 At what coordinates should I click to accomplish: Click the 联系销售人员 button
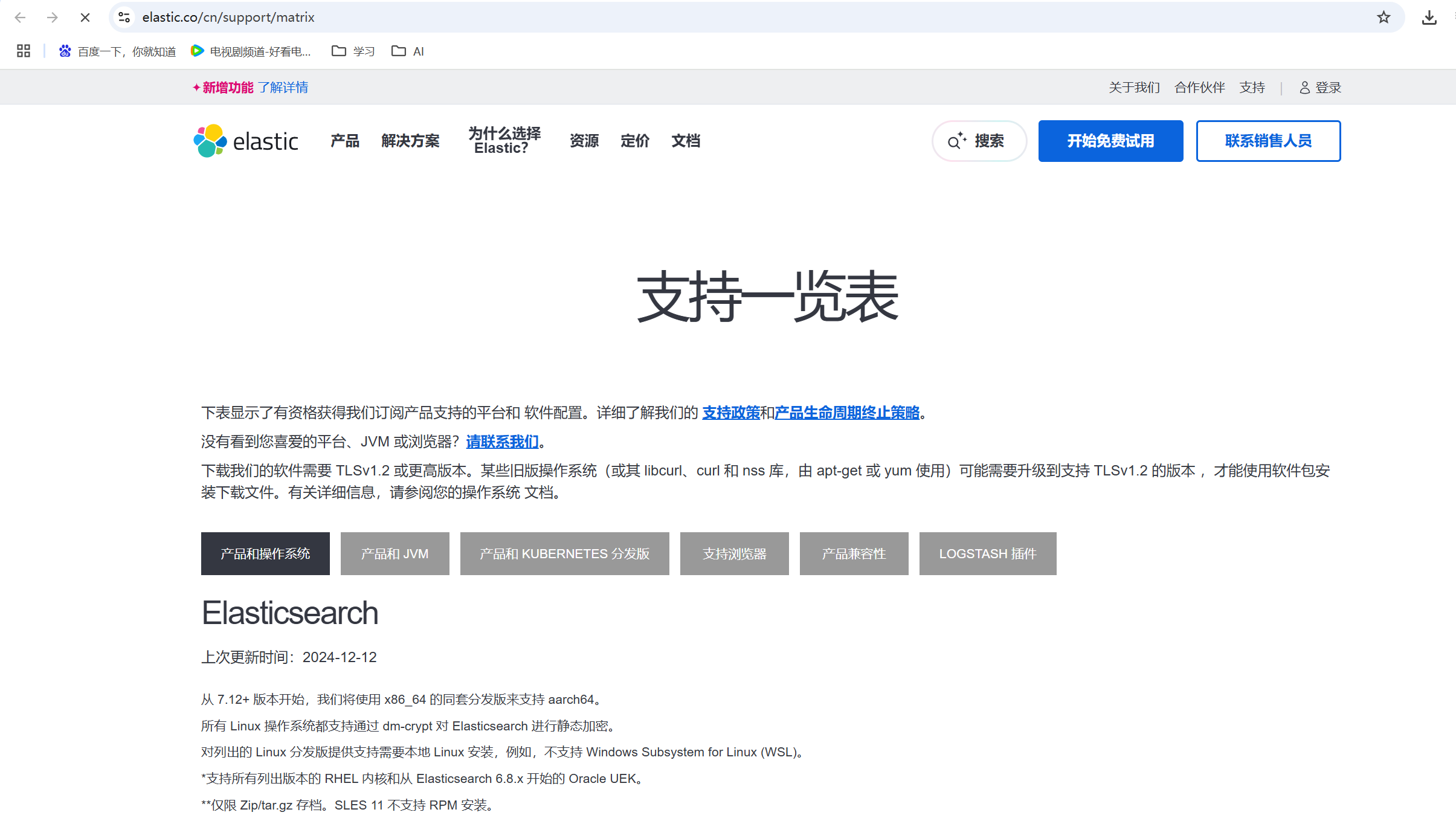[1268, 141]
